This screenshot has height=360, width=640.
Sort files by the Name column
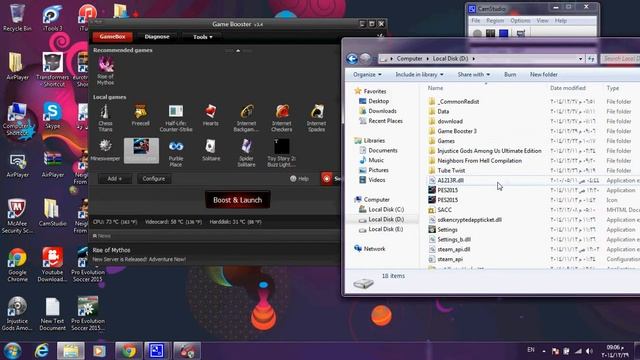click(436, 88)
